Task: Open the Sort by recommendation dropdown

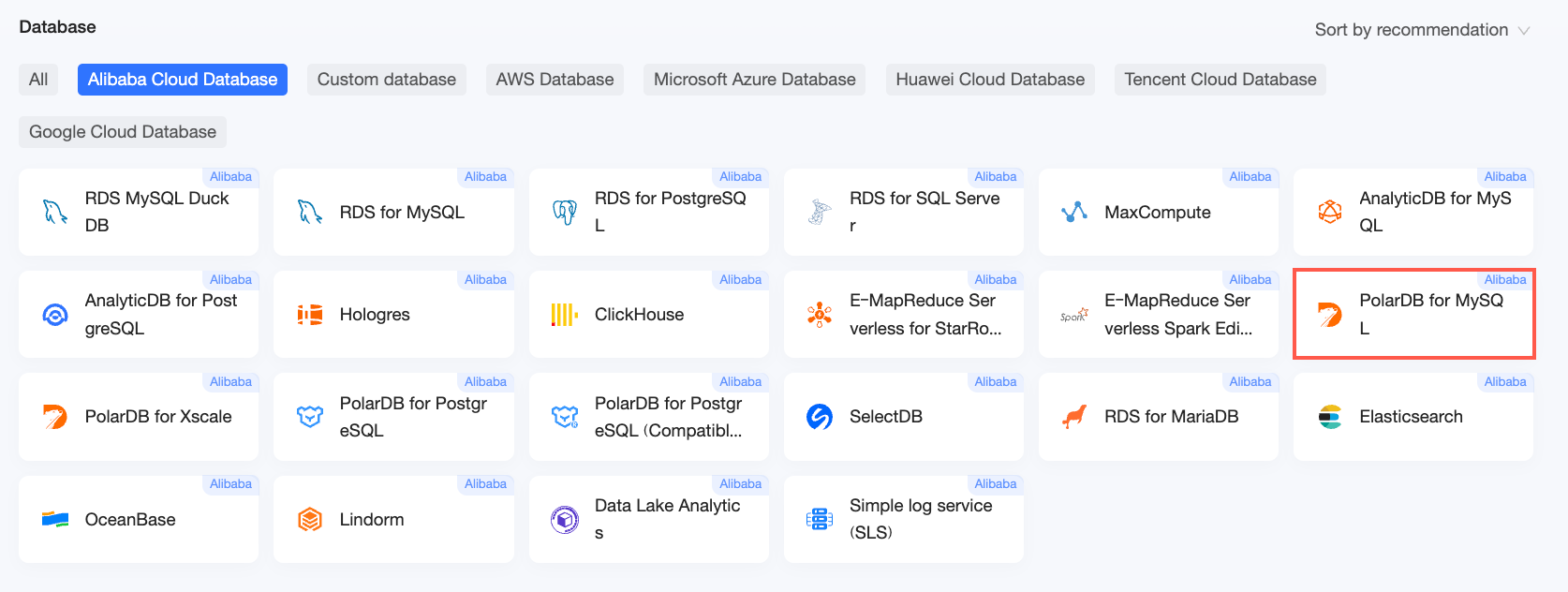Action: [x=1422, y=30]
